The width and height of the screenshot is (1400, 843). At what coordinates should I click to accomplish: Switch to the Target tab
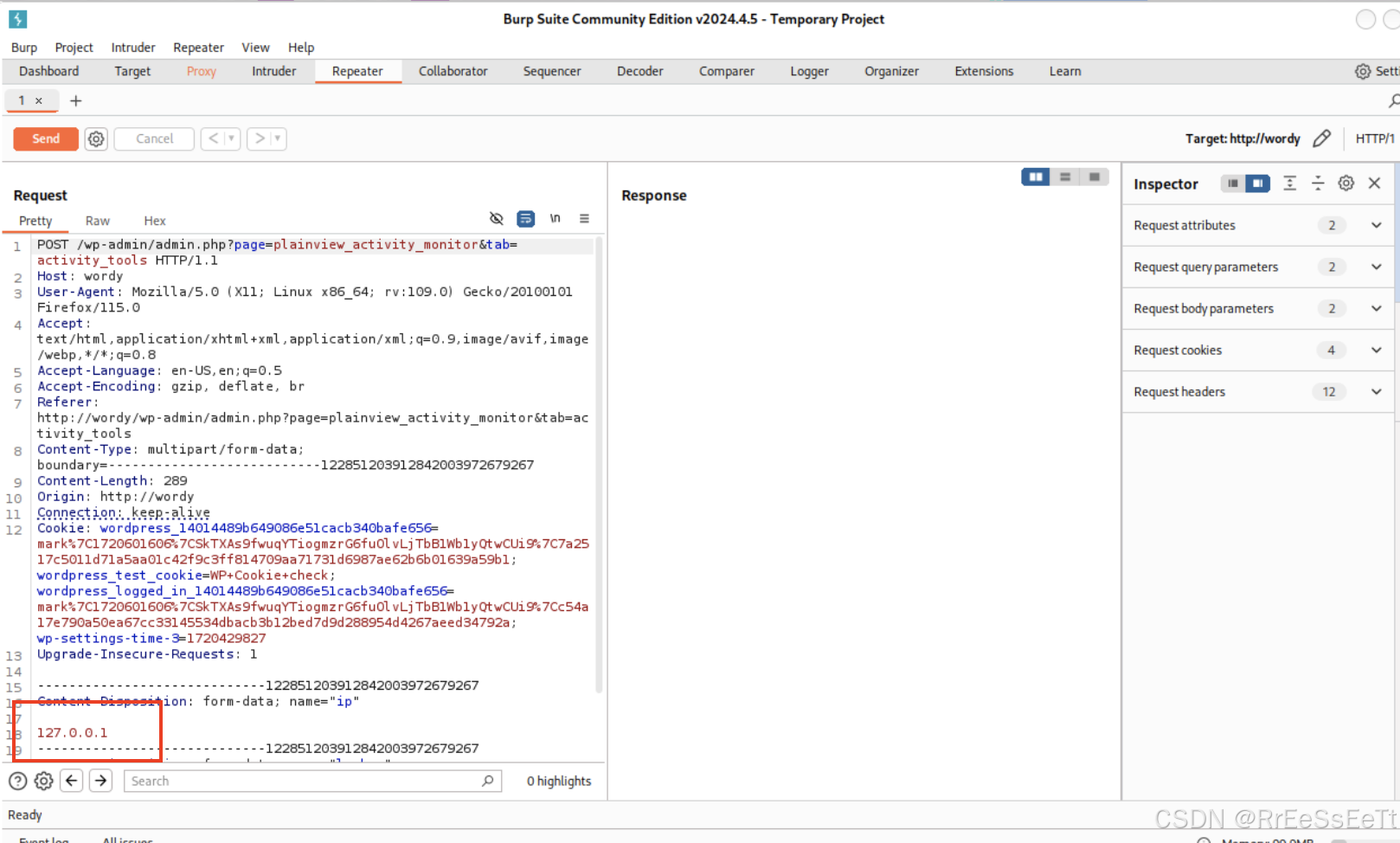(x=132, y=71)
